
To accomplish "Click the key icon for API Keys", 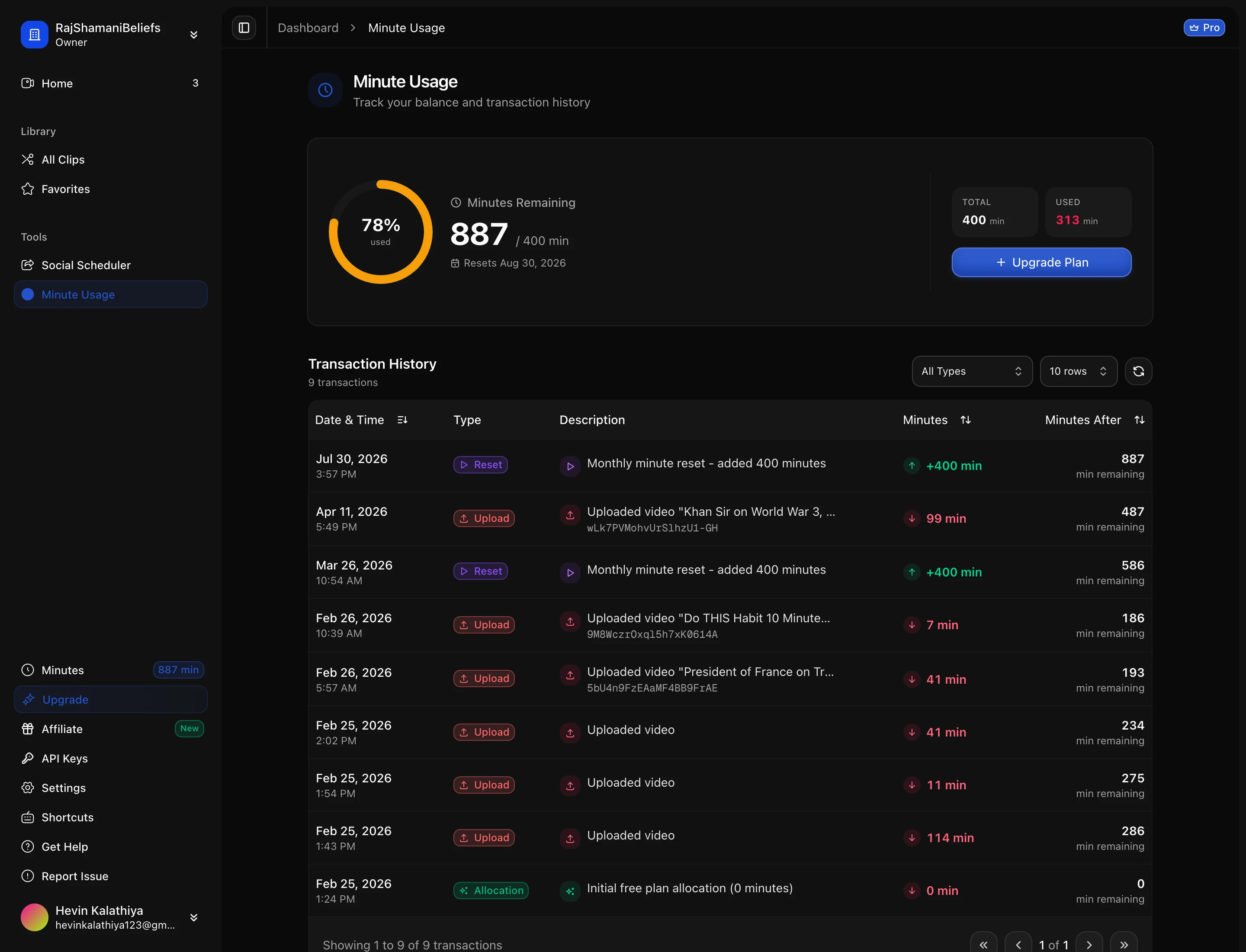I will tap(28, 758).
